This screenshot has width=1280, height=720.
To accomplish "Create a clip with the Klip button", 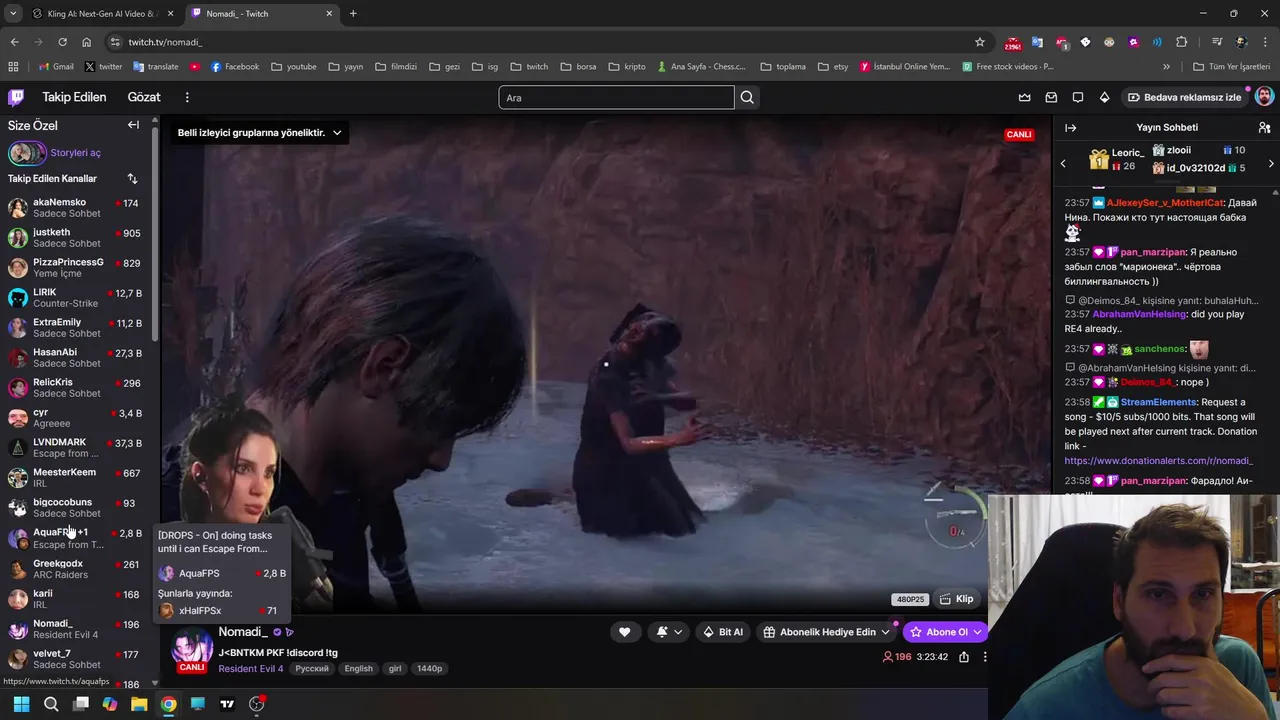I will tap(957, 599).
